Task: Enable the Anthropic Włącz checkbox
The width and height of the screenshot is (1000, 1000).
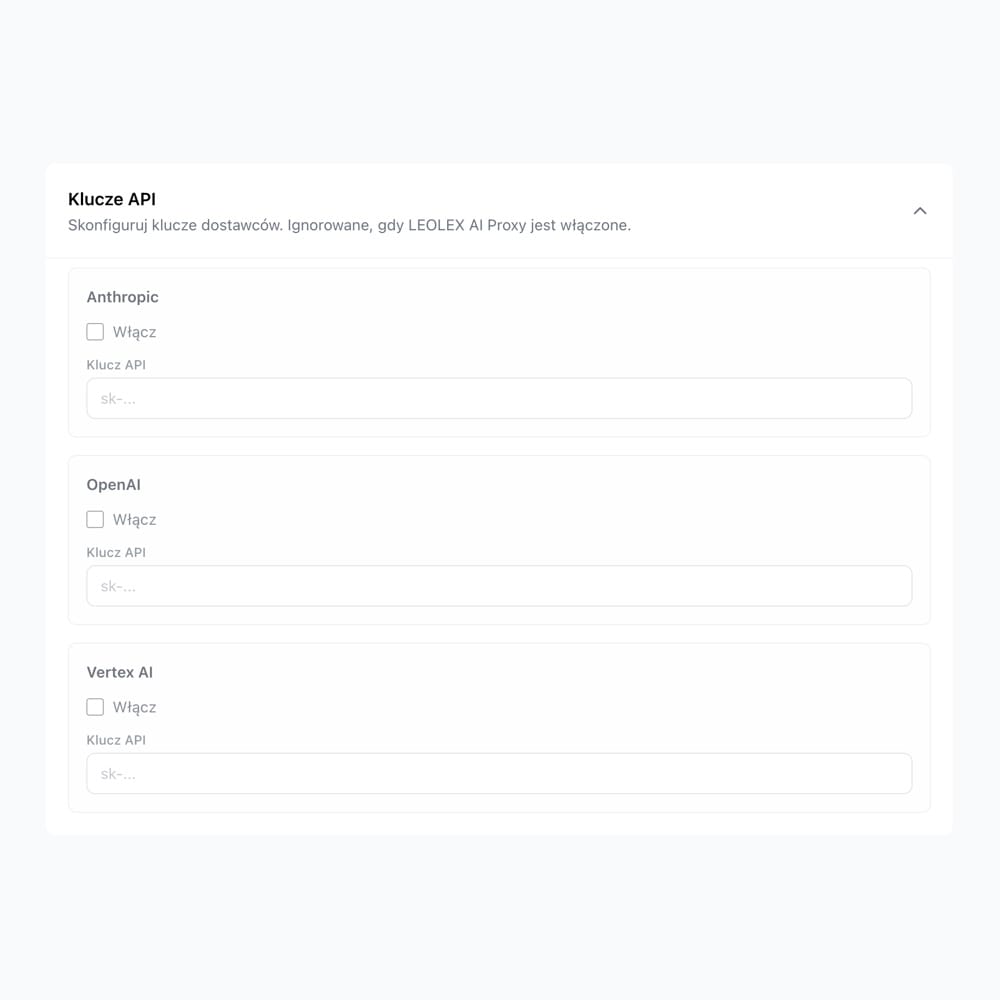Action: coord(95,332)
